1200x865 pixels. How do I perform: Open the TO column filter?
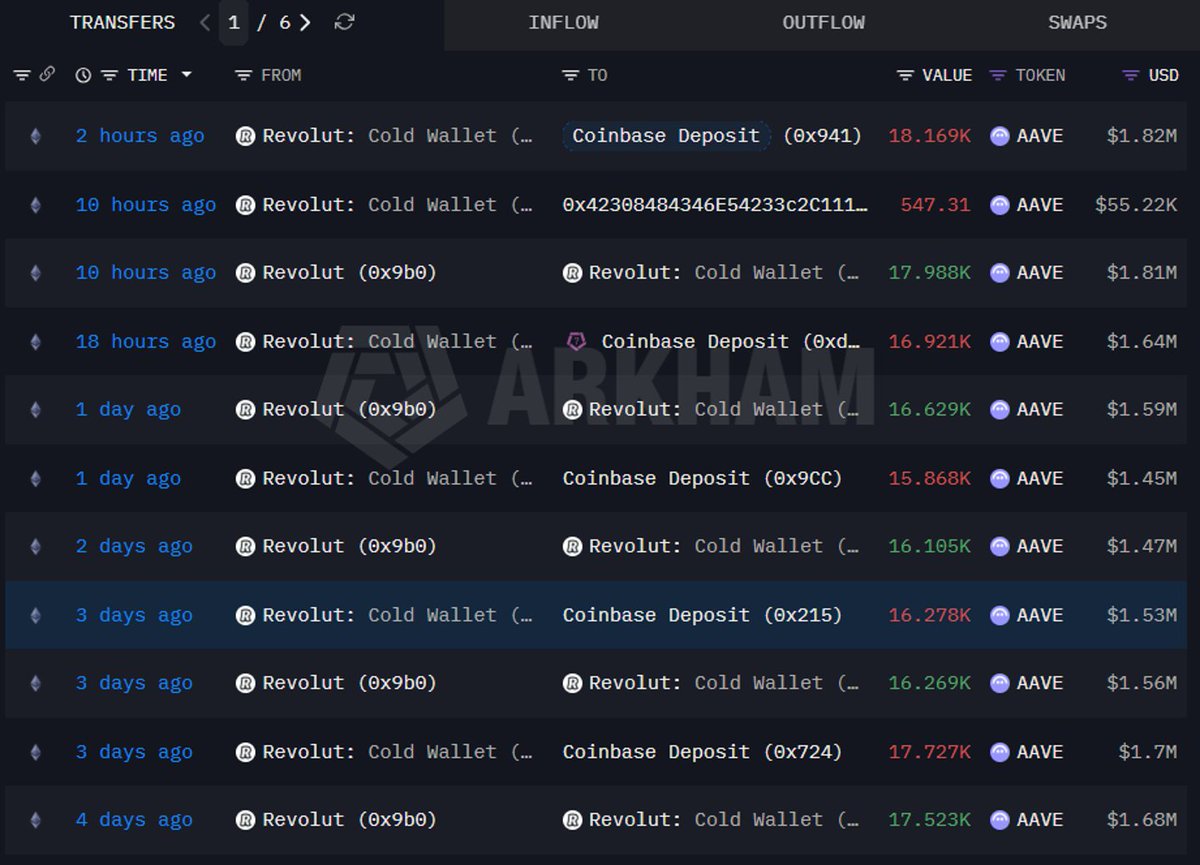(570, 75)
